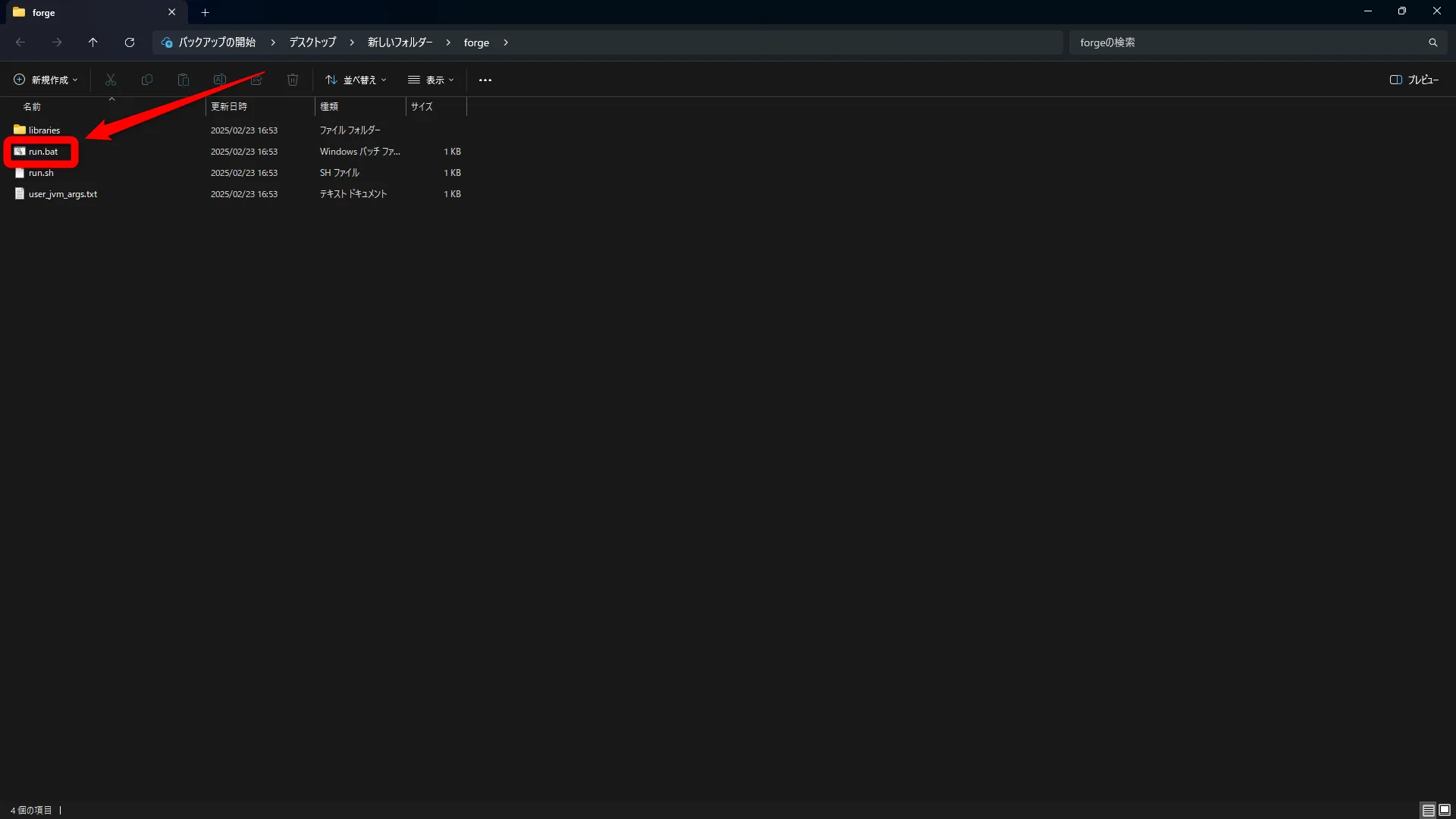
Task: Go up one folder with up arrow
Action: (93, 42)
